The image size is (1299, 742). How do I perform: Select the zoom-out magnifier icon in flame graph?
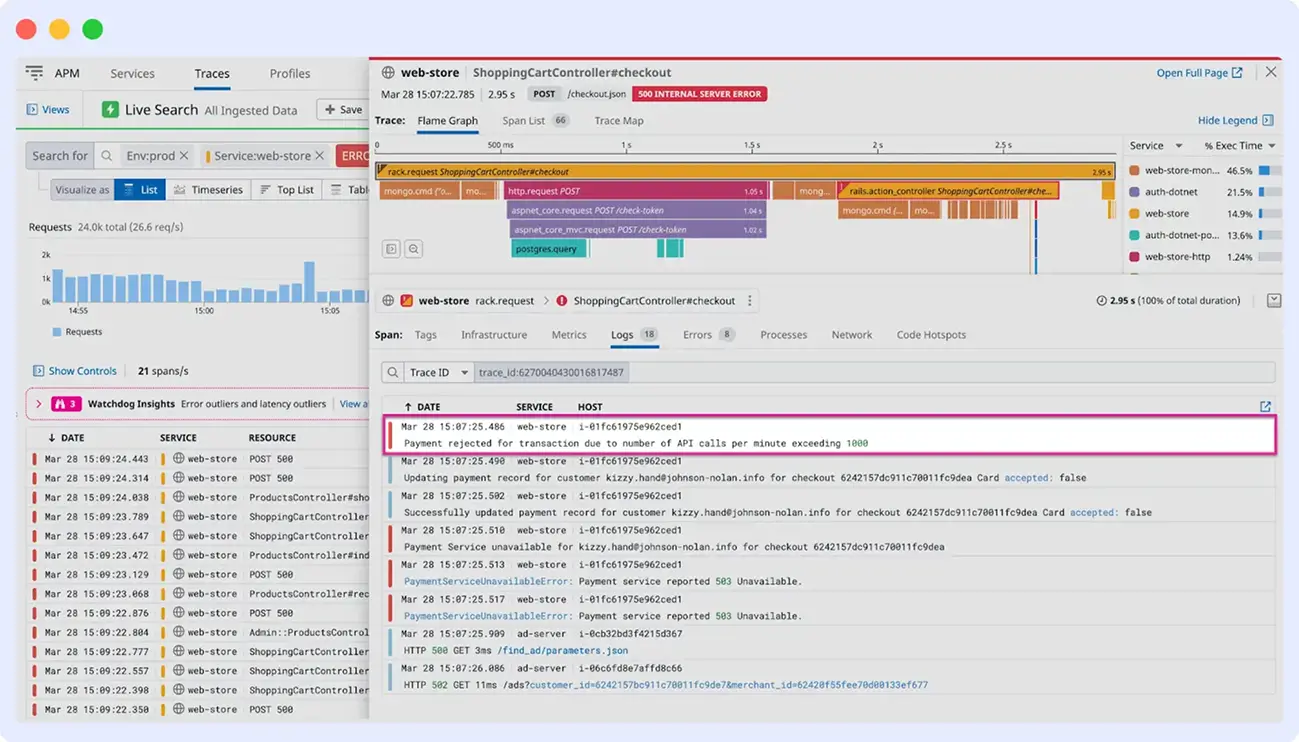[413, 248]
